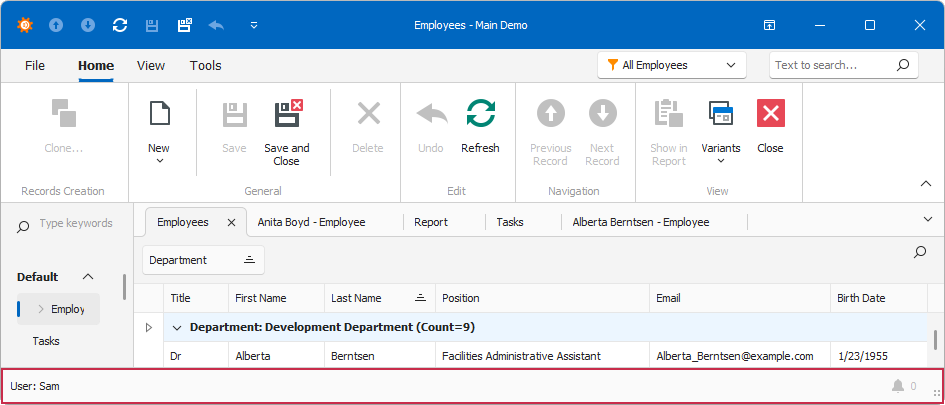This screenshot has height=405, width=945.
Task: Expand the Employee navigation tree item
Action: [x=41, y=309]
